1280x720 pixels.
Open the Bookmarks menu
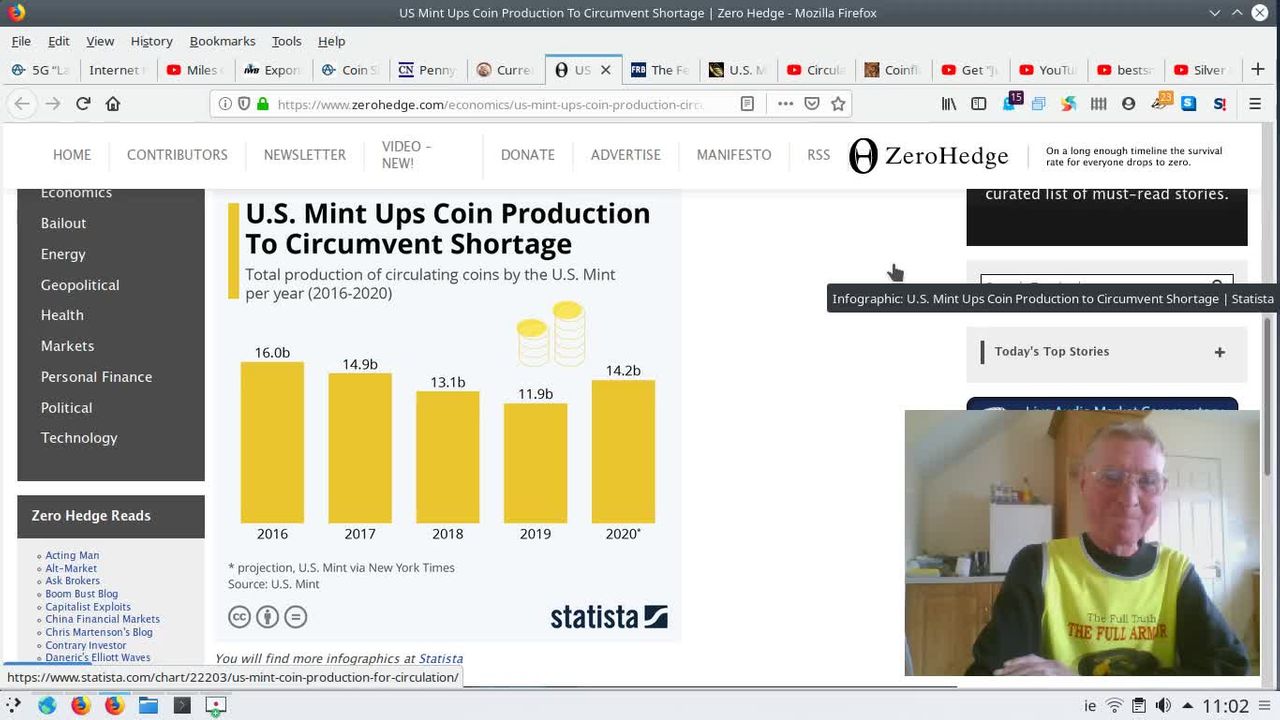coord(222,41)
